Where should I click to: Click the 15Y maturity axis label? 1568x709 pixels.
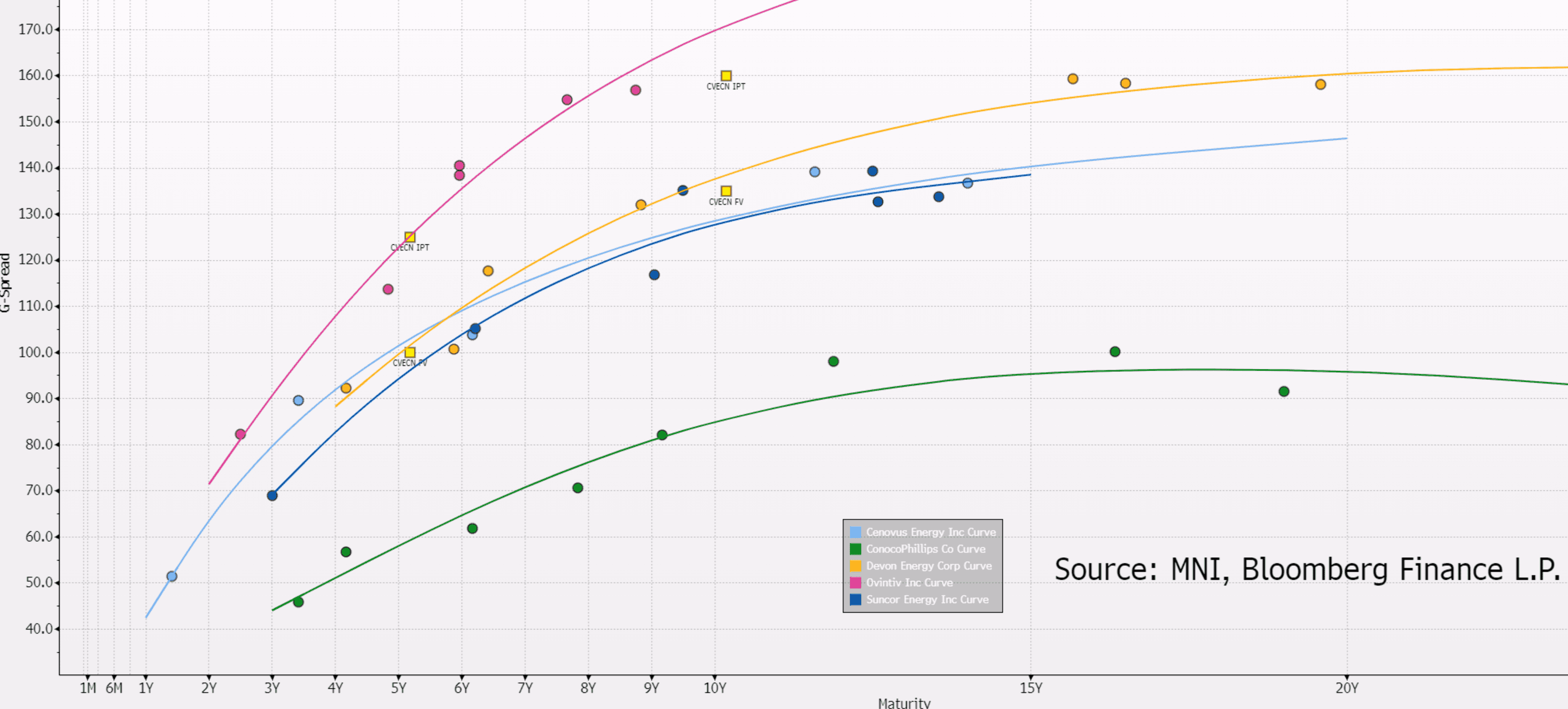[1031, 688]
